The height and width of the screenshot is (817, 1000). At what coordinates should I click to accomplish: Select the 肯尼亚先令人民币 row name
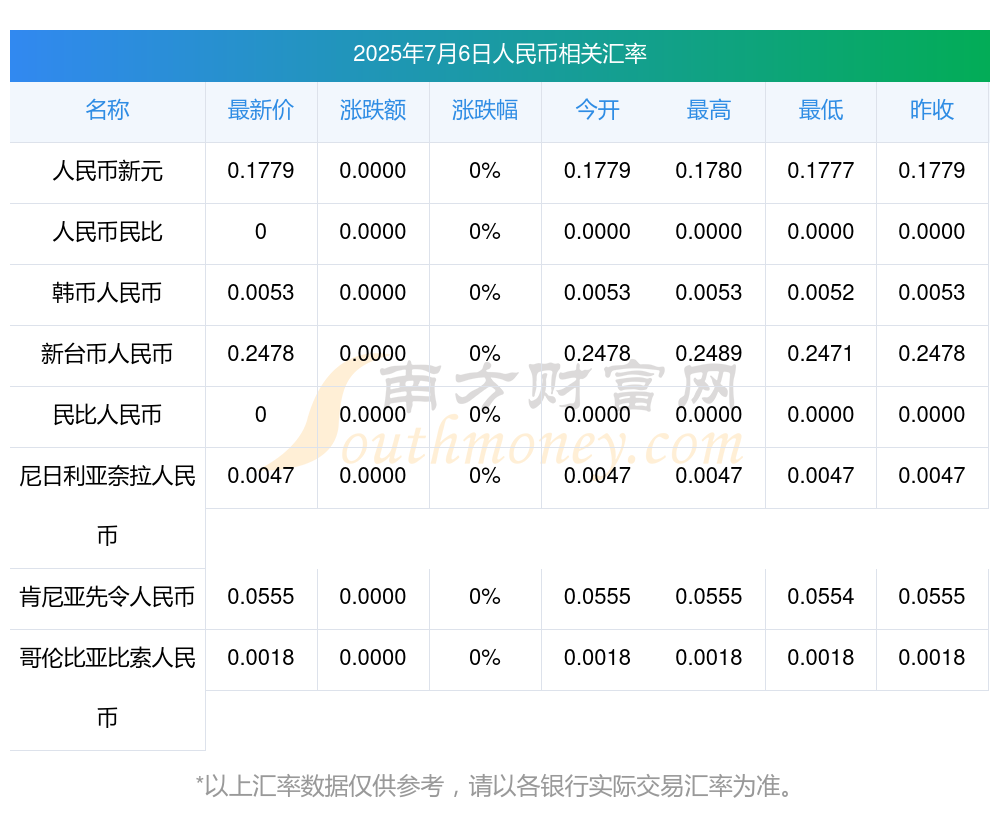(107, 597)
